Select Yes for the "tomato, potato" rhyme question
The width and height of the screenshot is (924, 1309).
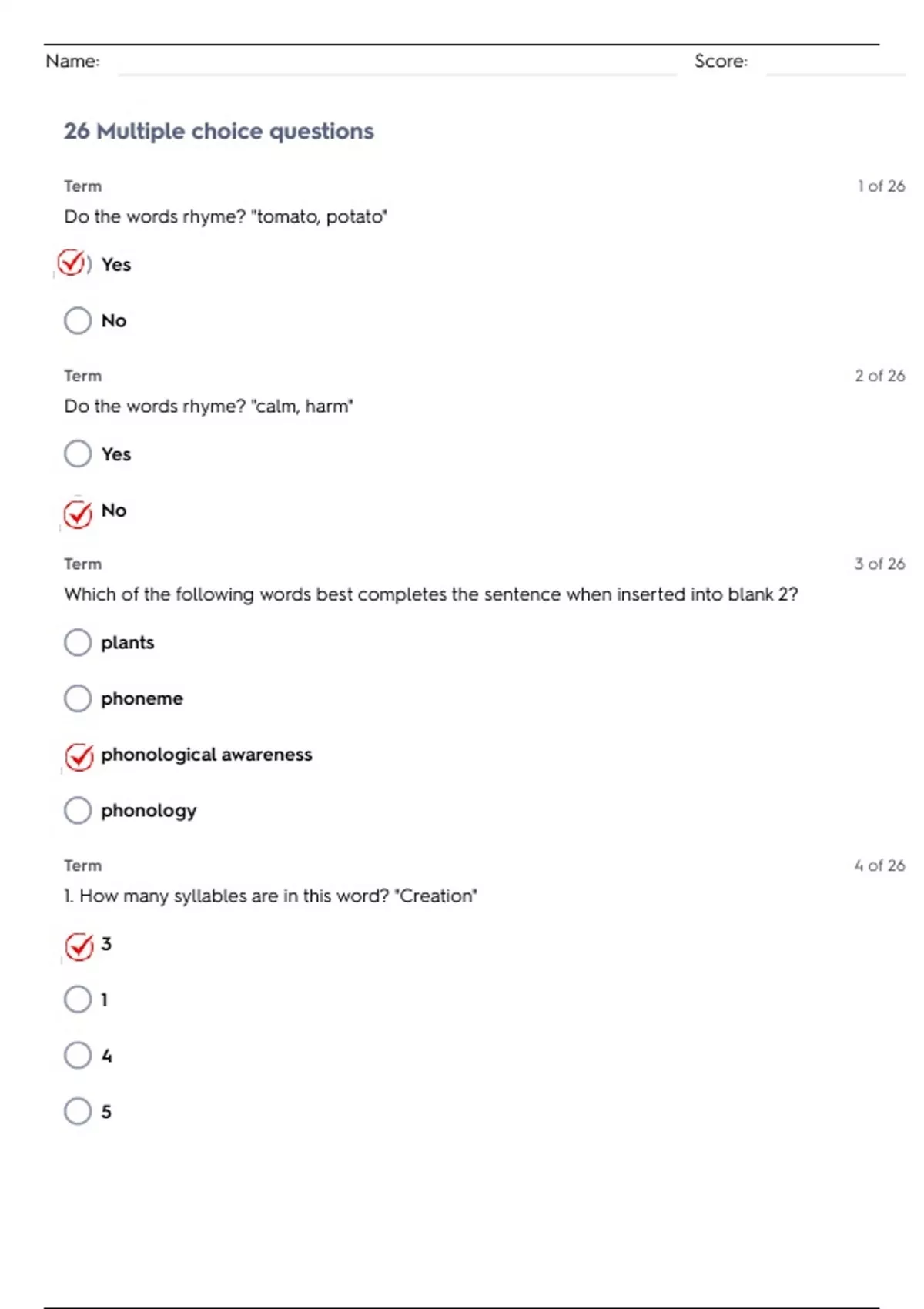(72, 263)
